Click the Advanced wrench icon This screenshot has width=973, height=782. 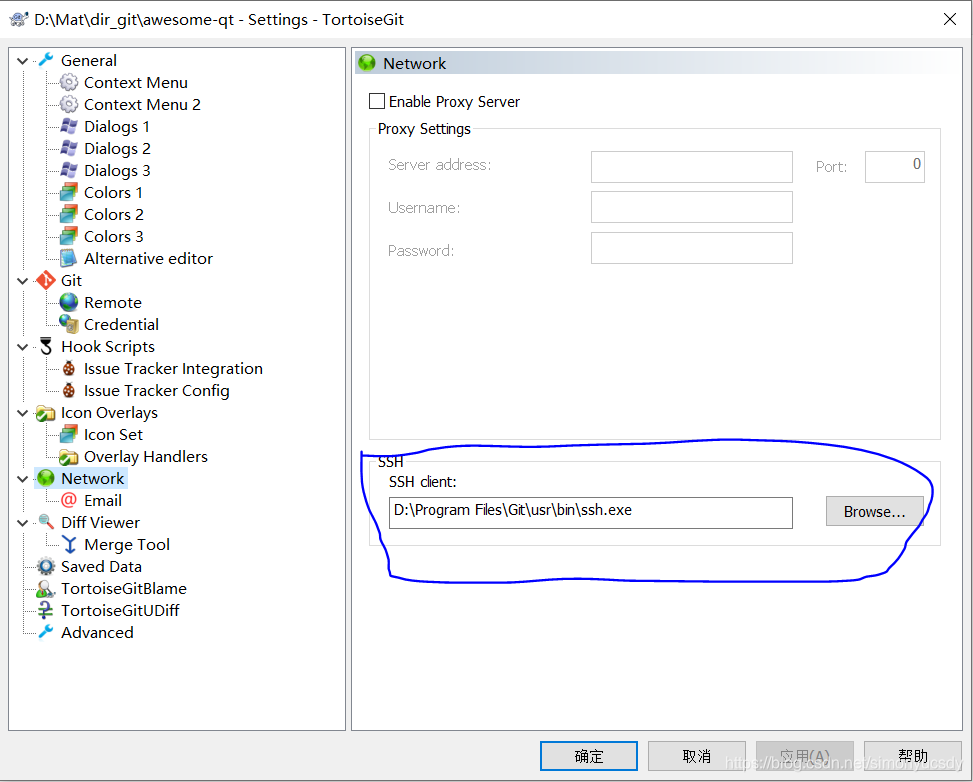tap(45, 632)
